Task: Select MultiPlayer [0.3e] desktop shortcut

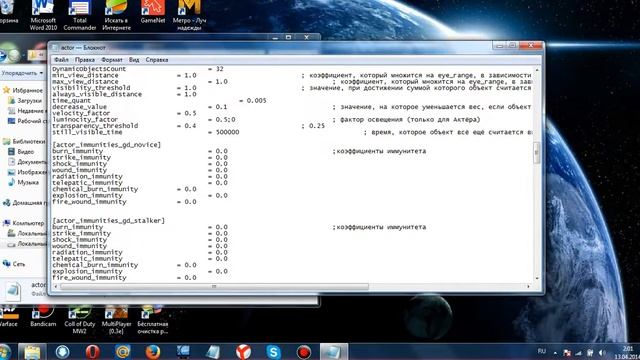Action: click(x=116, y=320)
